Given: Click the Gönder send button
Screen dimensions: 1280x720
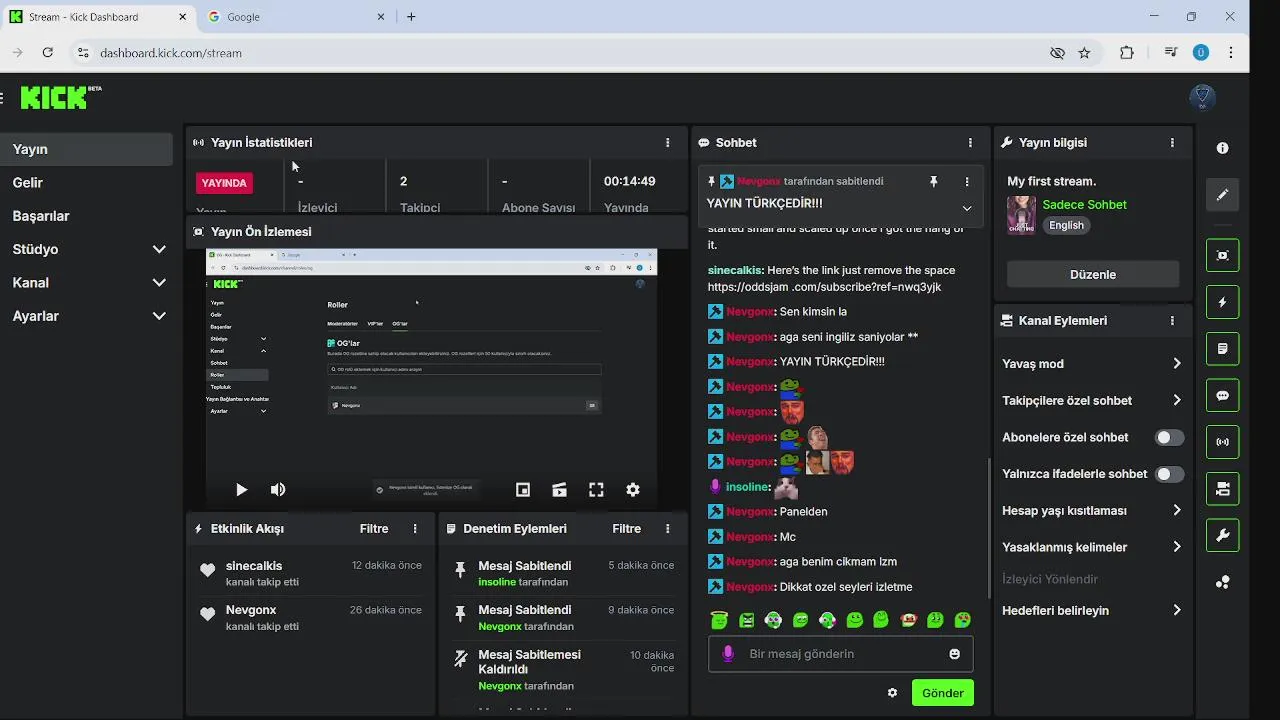Looking at the screenshot, I should [943, 693].
